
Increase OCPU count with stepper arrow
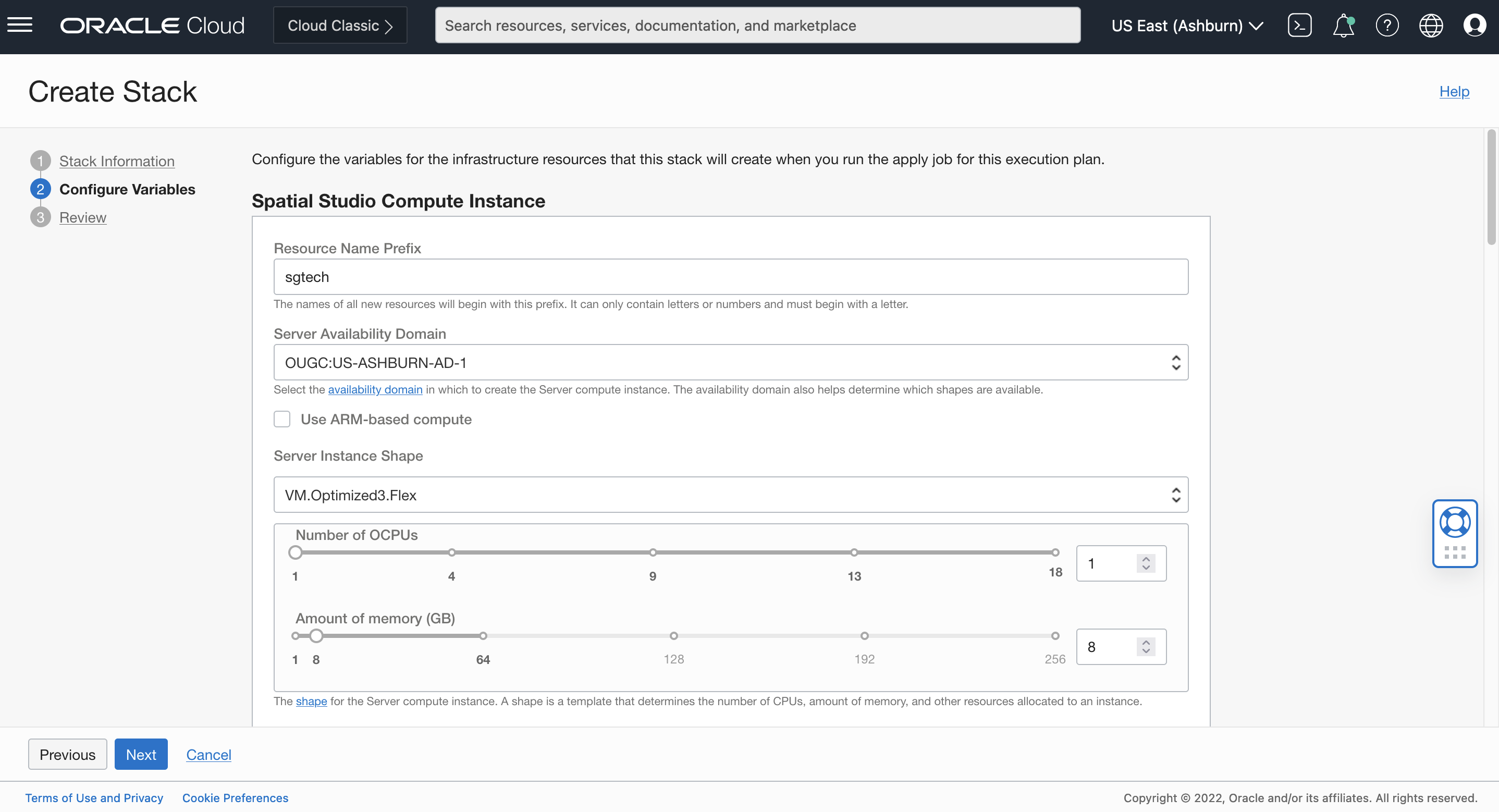click(1146, 558)
